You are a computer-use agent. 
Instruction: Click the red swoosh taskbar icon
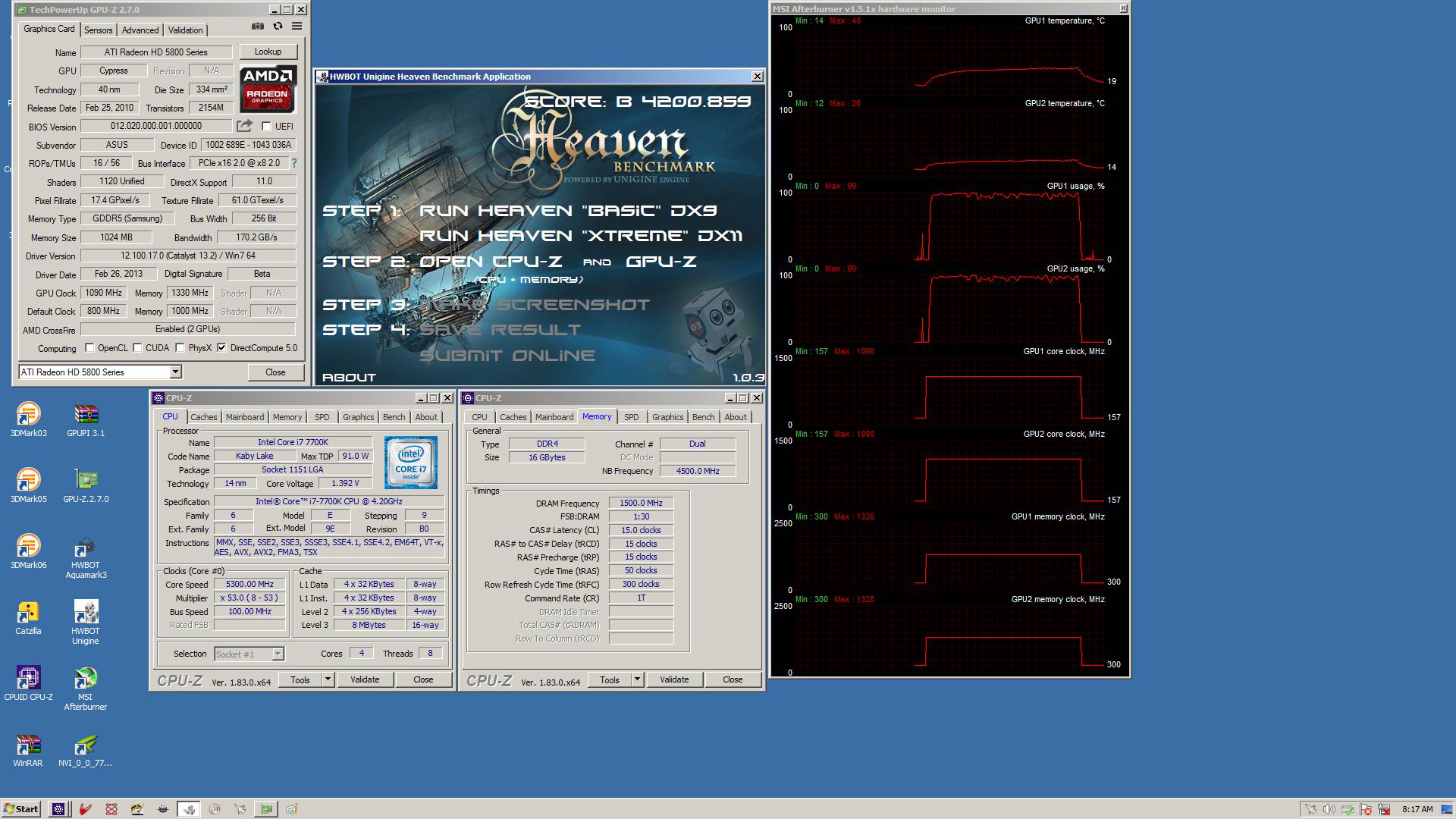coord(85,809)
